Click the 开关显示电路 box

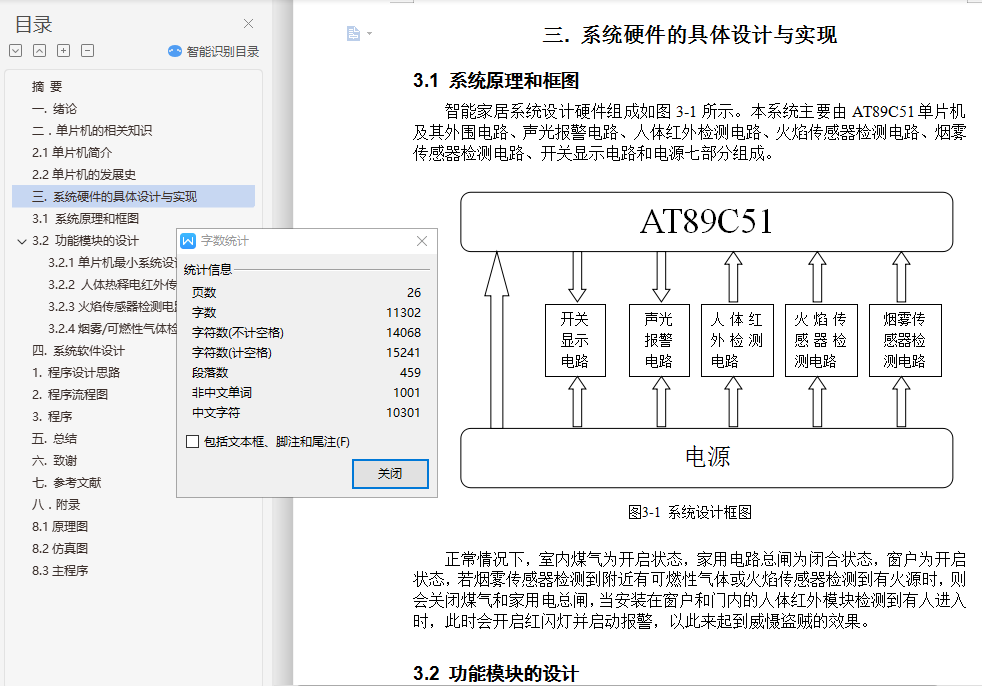[575, 340]
